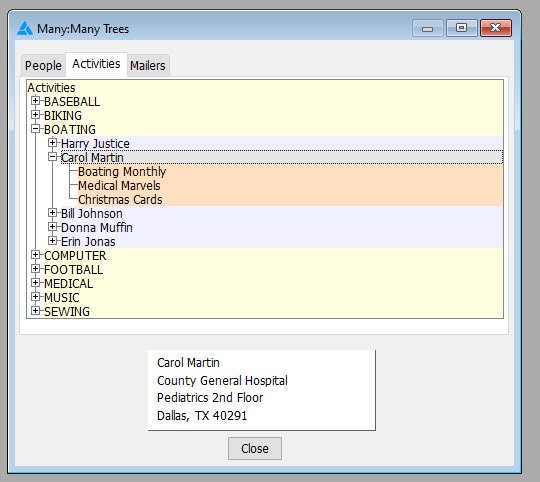
Task: Select the Christmas Cards mailer item
Action: [120, 200]
